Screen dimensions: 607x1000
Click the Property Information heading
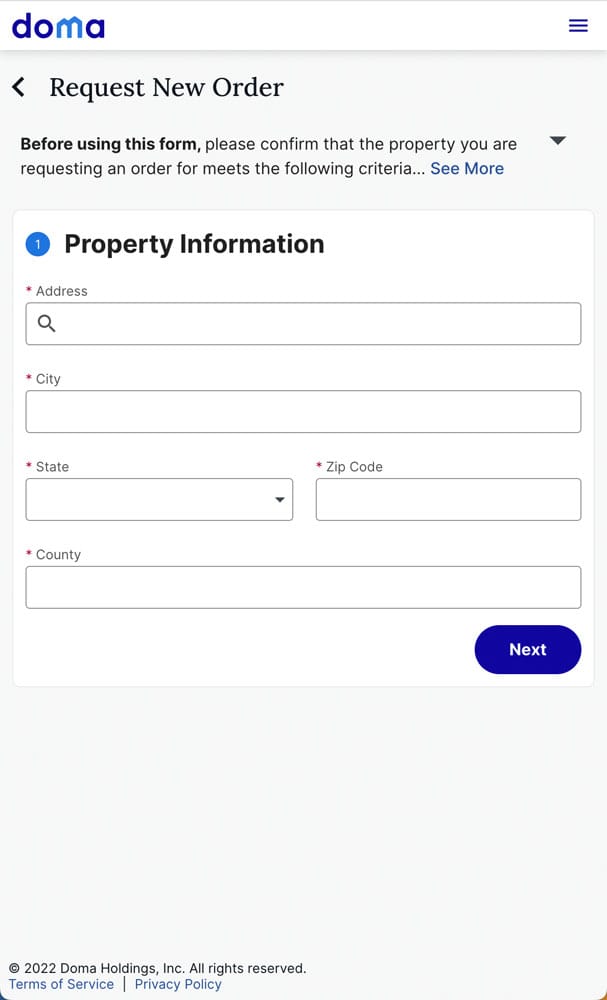click(194, 244)
